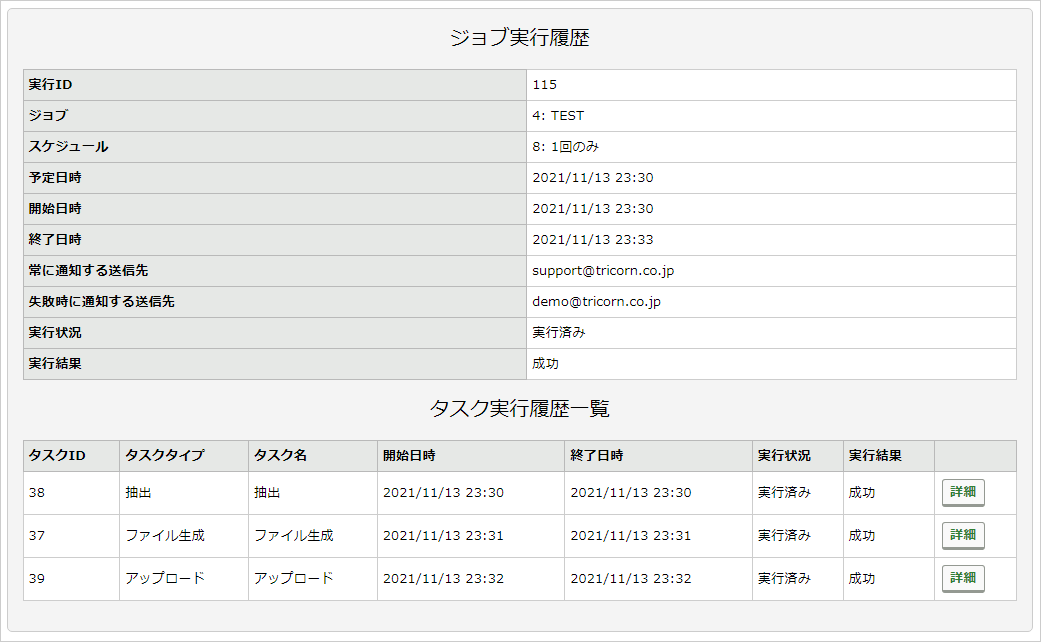1041x642 pixels.
Task: Click task ID cell 37
Action: pos(72,536)
